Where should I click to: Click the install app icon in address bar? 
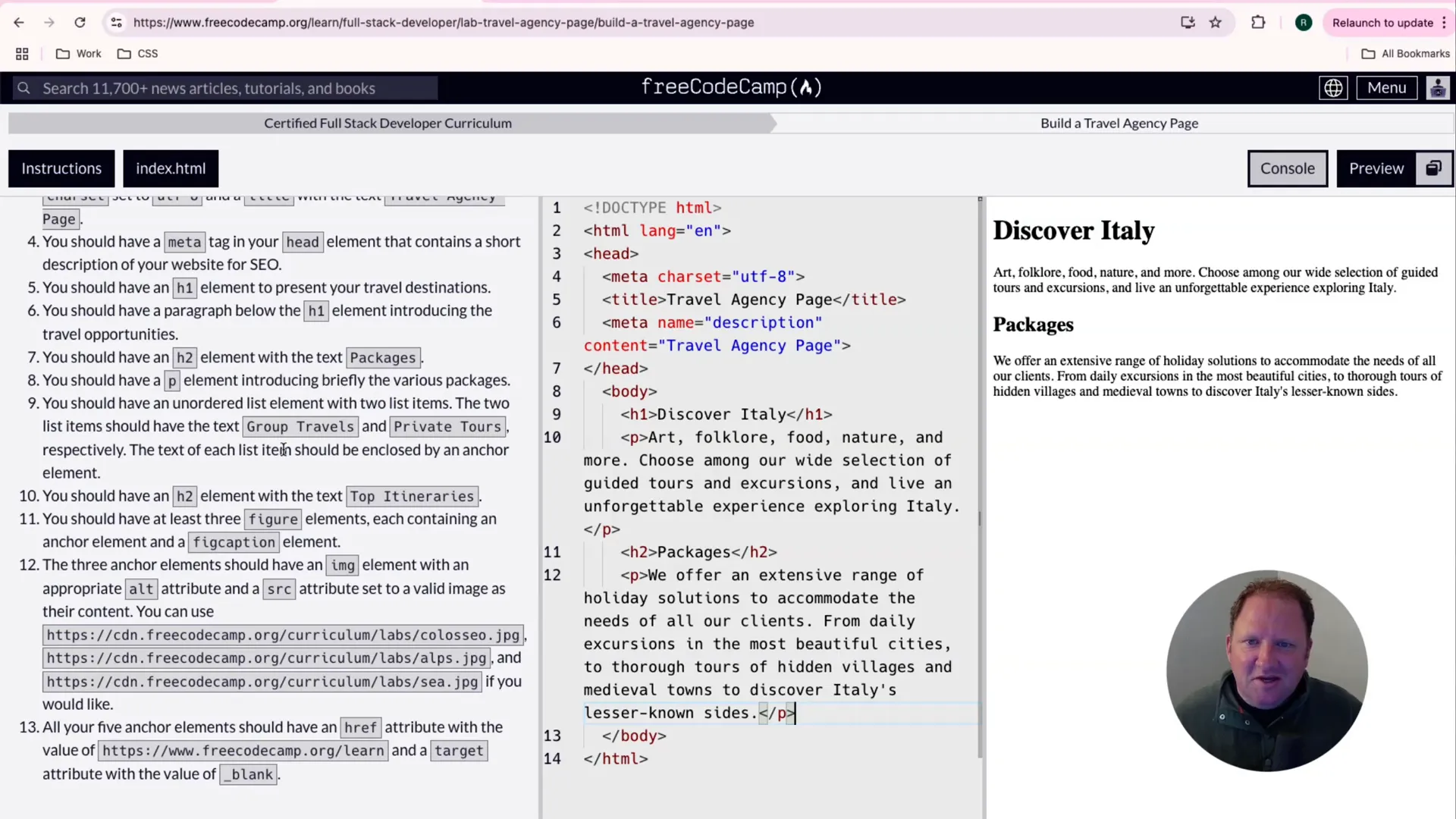[1188, 23]
